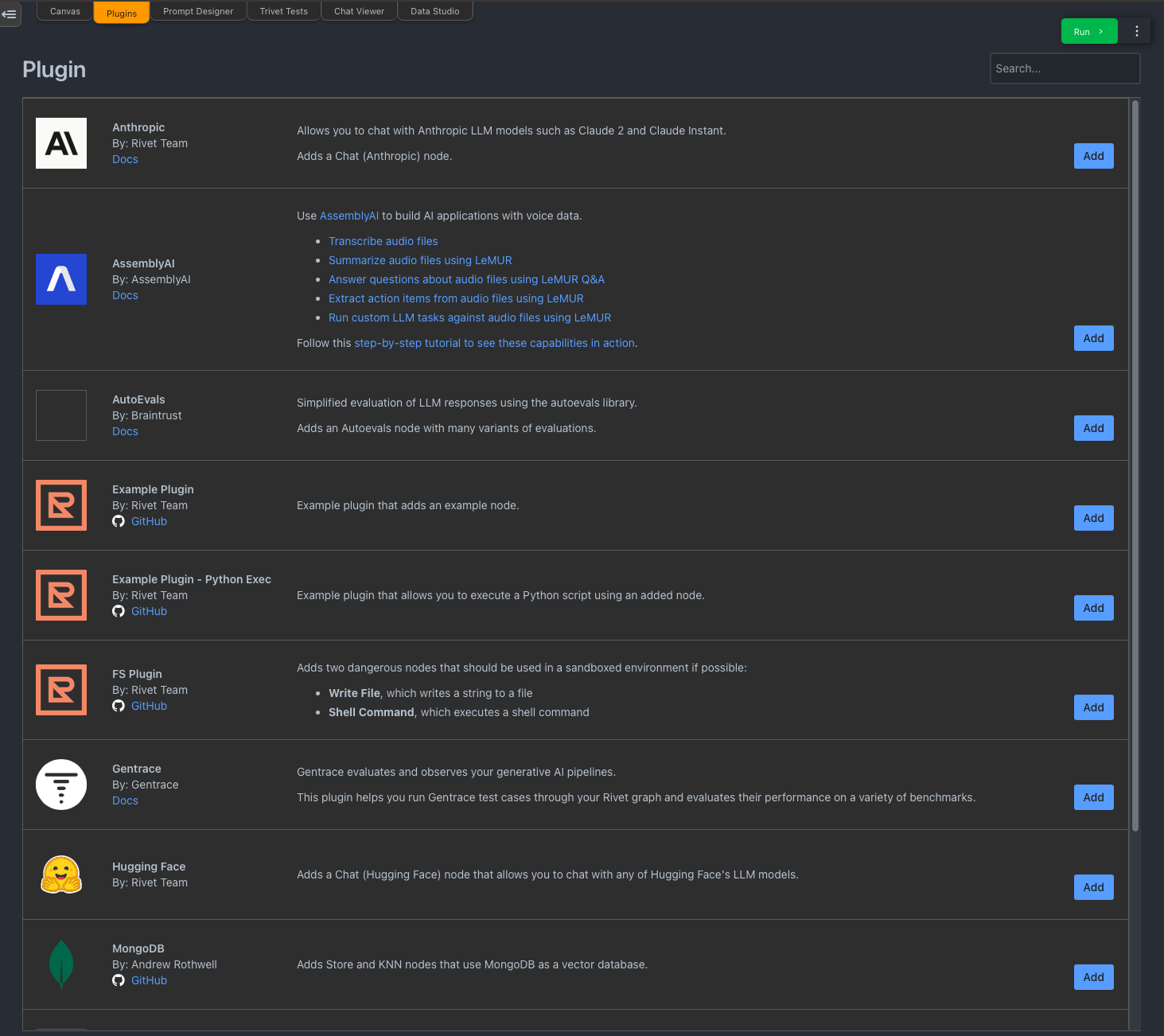Open the Anthropic Docs link
Viewport: 1164px width, 1036px height.
point(125,159)
